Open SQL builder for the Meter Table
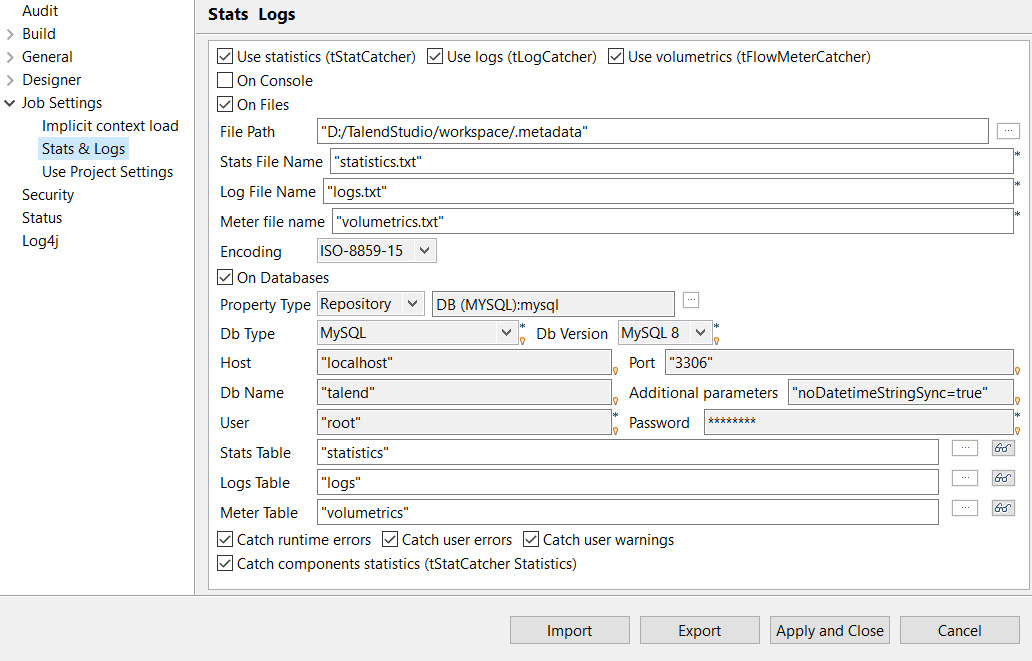This screenshot has width=1032, height=661. coord(1003,508)
